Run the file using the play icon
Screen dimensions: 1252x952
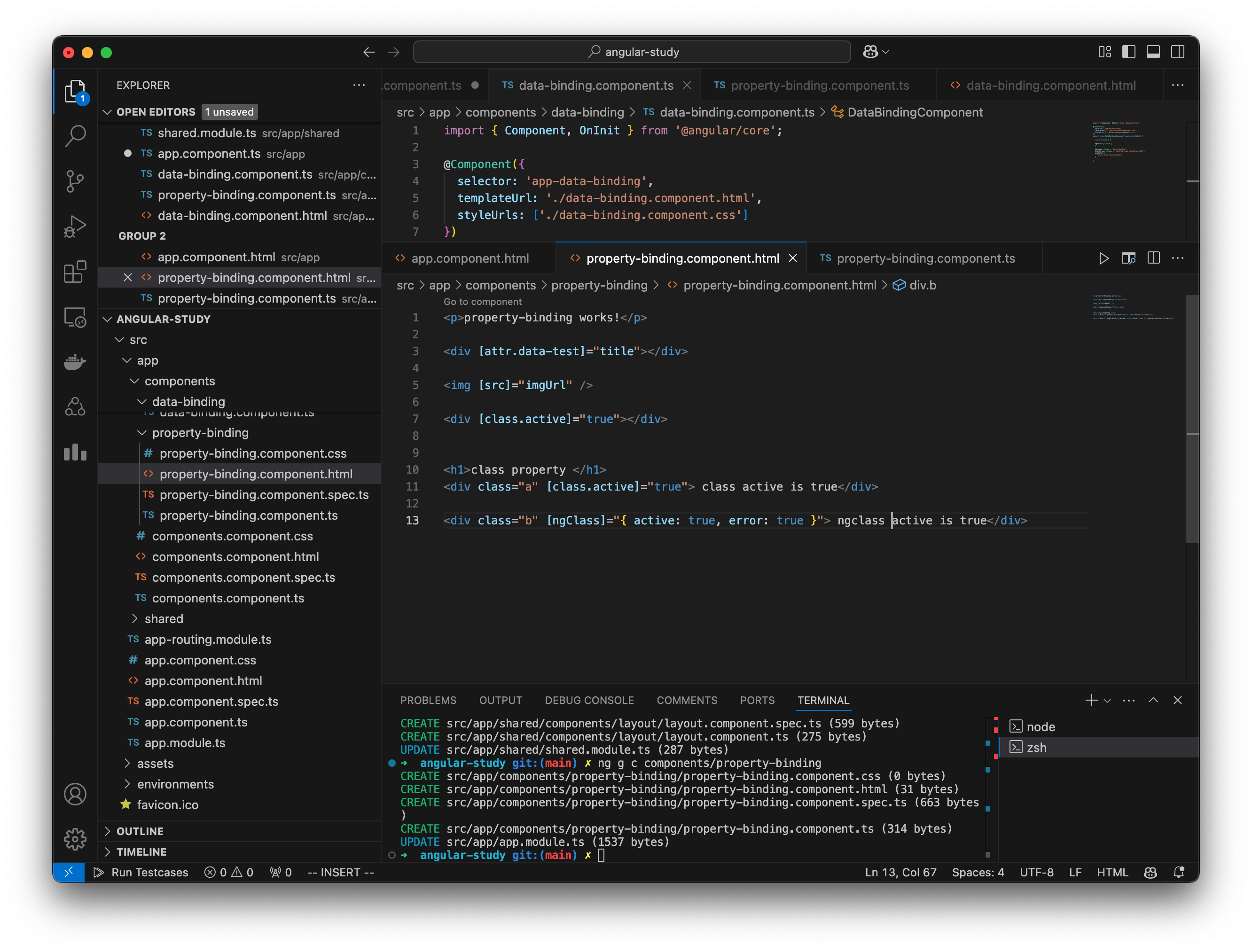(x=1103, y=258)
